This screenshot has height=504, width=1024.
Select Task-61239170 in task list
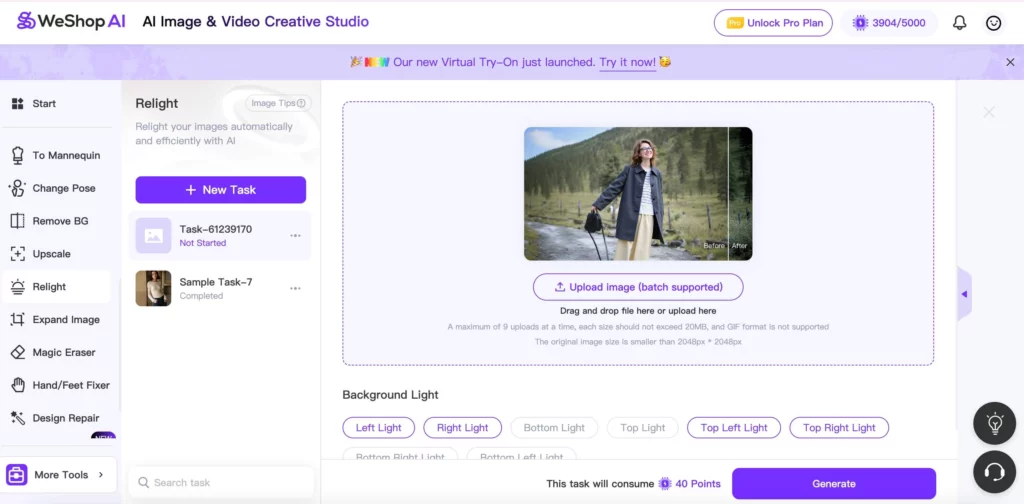pyautogui.click(x=219, y=236)
